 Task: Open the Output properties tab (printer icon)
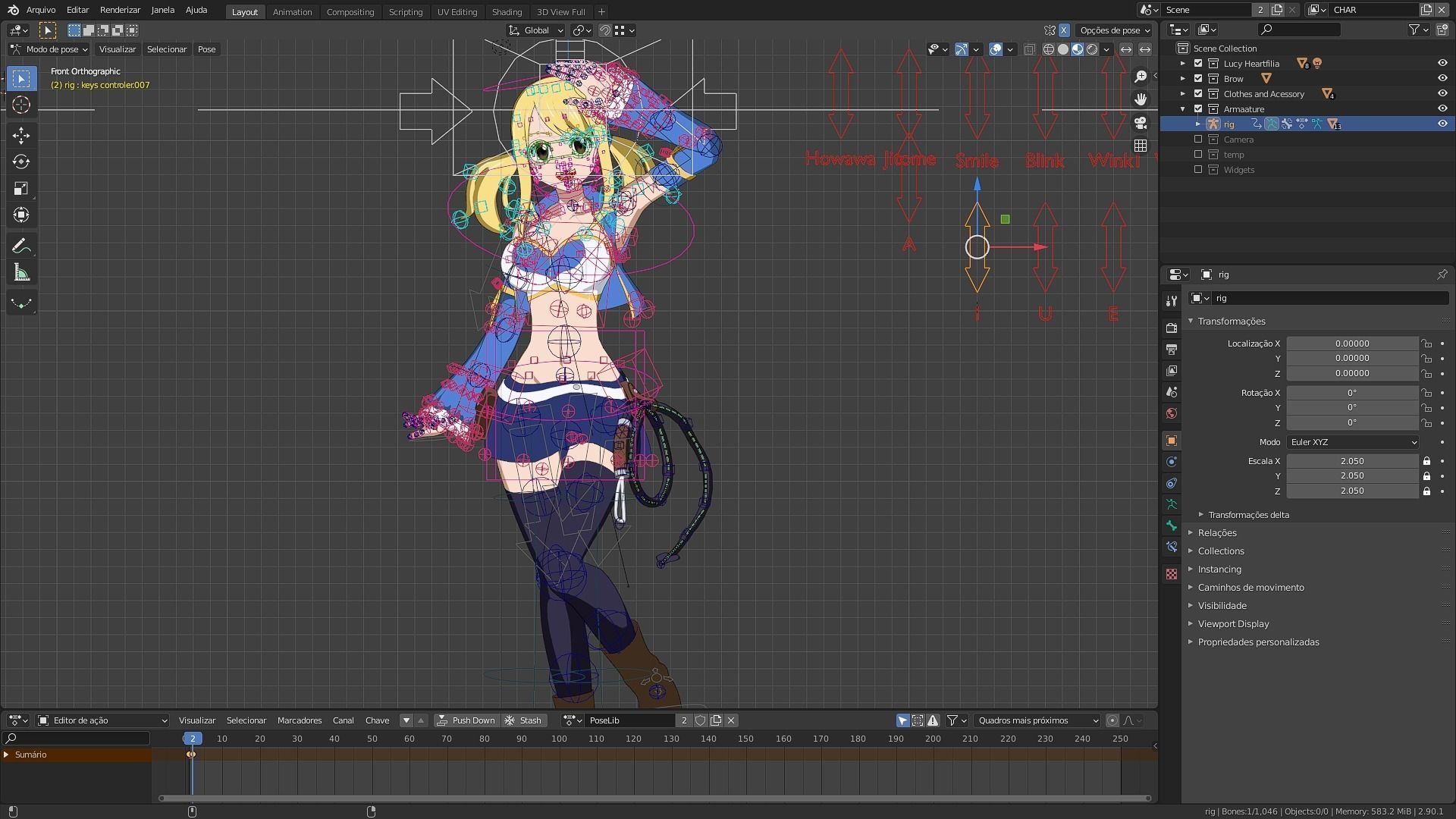(x=1172, y=349)
